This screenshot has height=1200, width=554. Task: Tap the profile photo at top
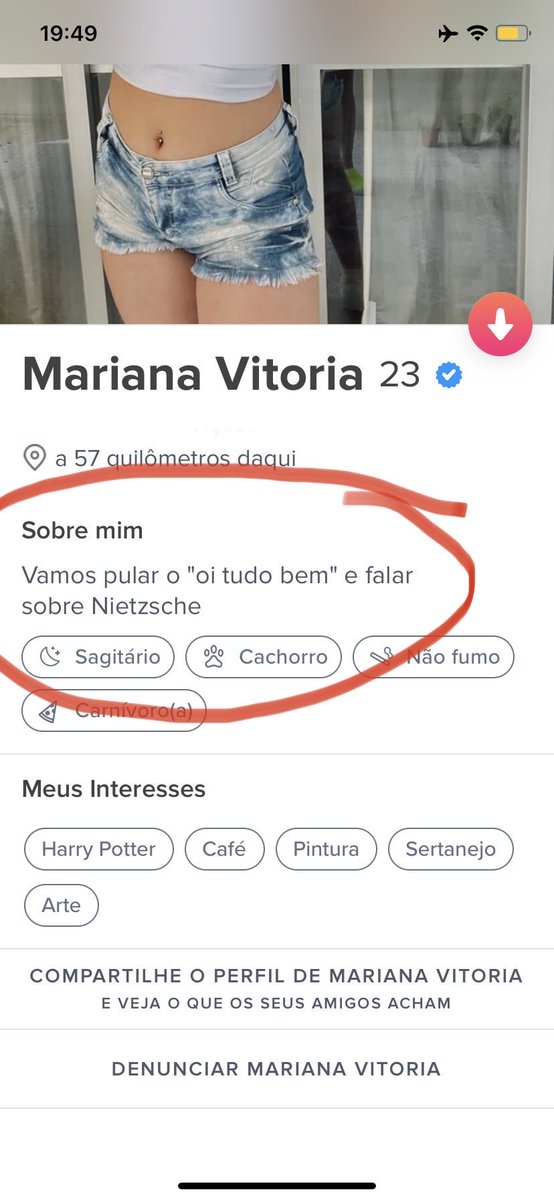(x=277, y=194)
